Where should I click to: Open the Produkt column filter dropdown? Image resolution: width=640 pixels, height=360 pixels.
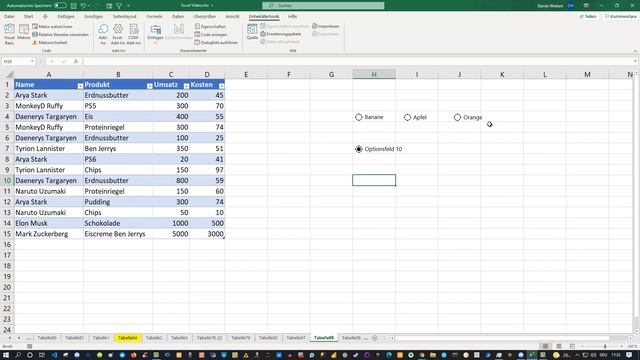coord(149,86)
